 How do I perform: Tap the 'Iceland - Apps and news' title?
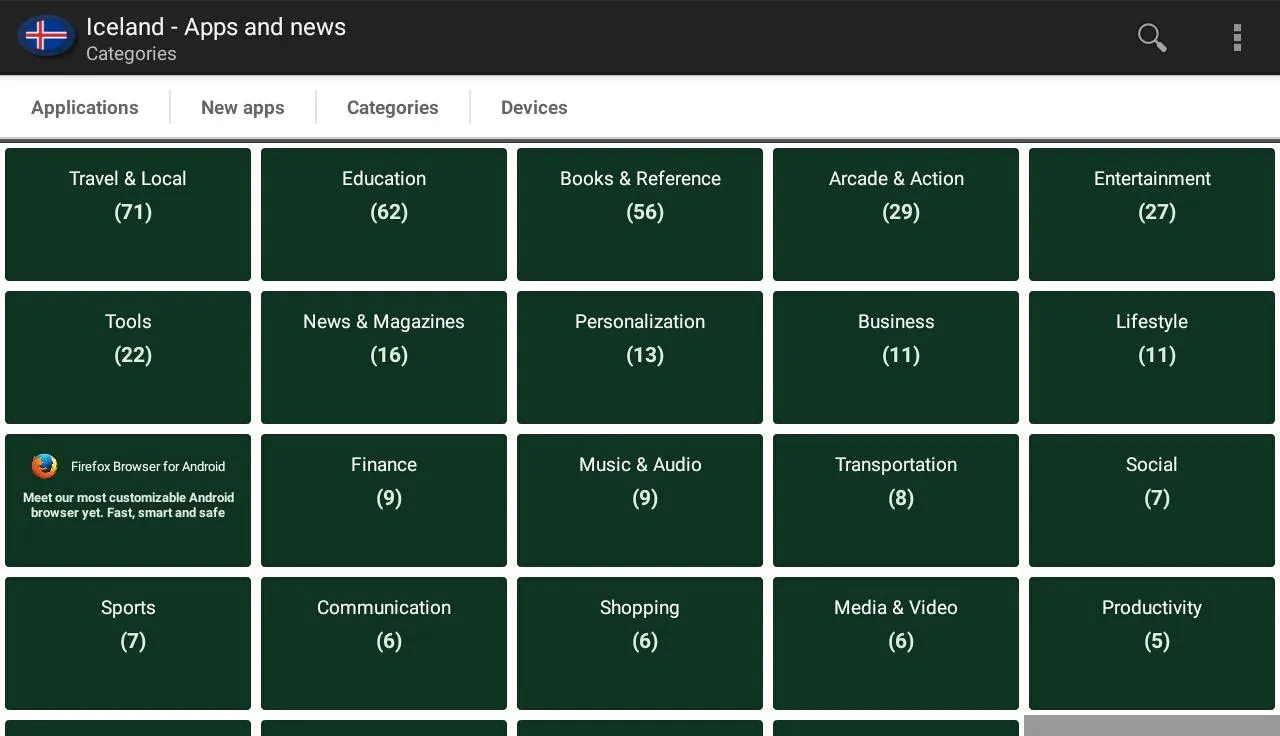[216, 27]
